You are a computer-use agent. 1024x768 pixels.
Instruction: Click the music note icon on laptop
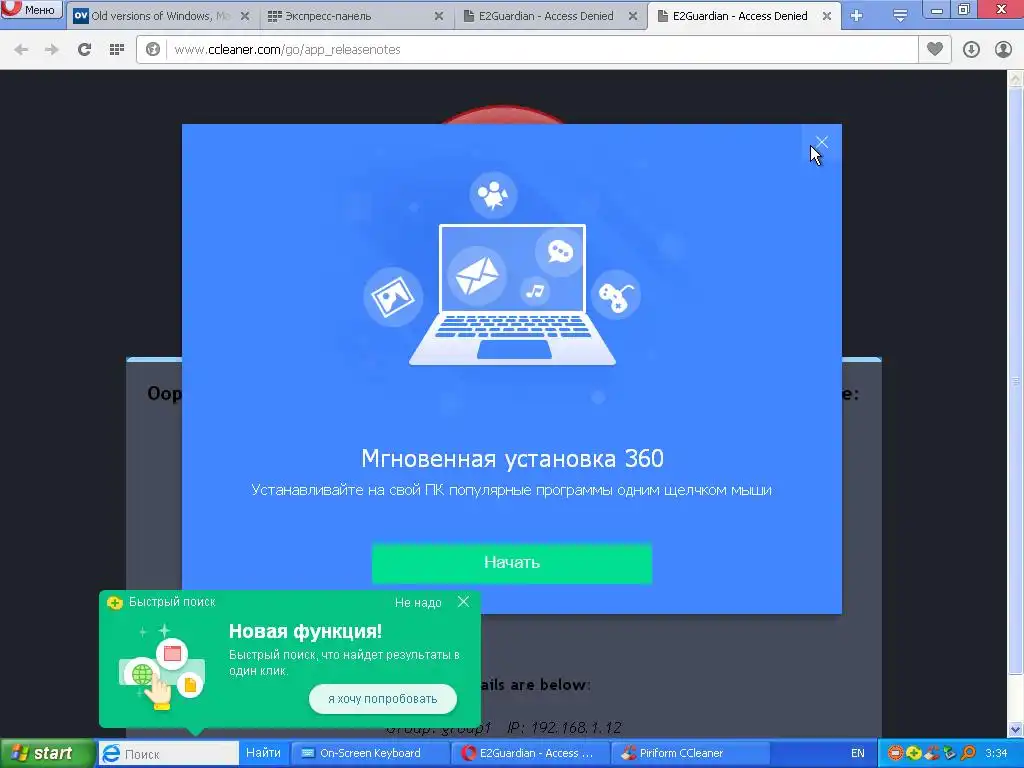tap(536, 290)
